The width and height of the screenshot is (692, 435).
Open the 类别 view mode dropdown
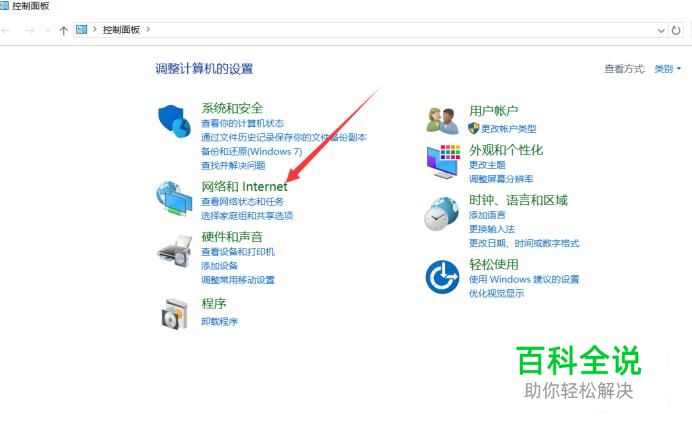[667, 69]
